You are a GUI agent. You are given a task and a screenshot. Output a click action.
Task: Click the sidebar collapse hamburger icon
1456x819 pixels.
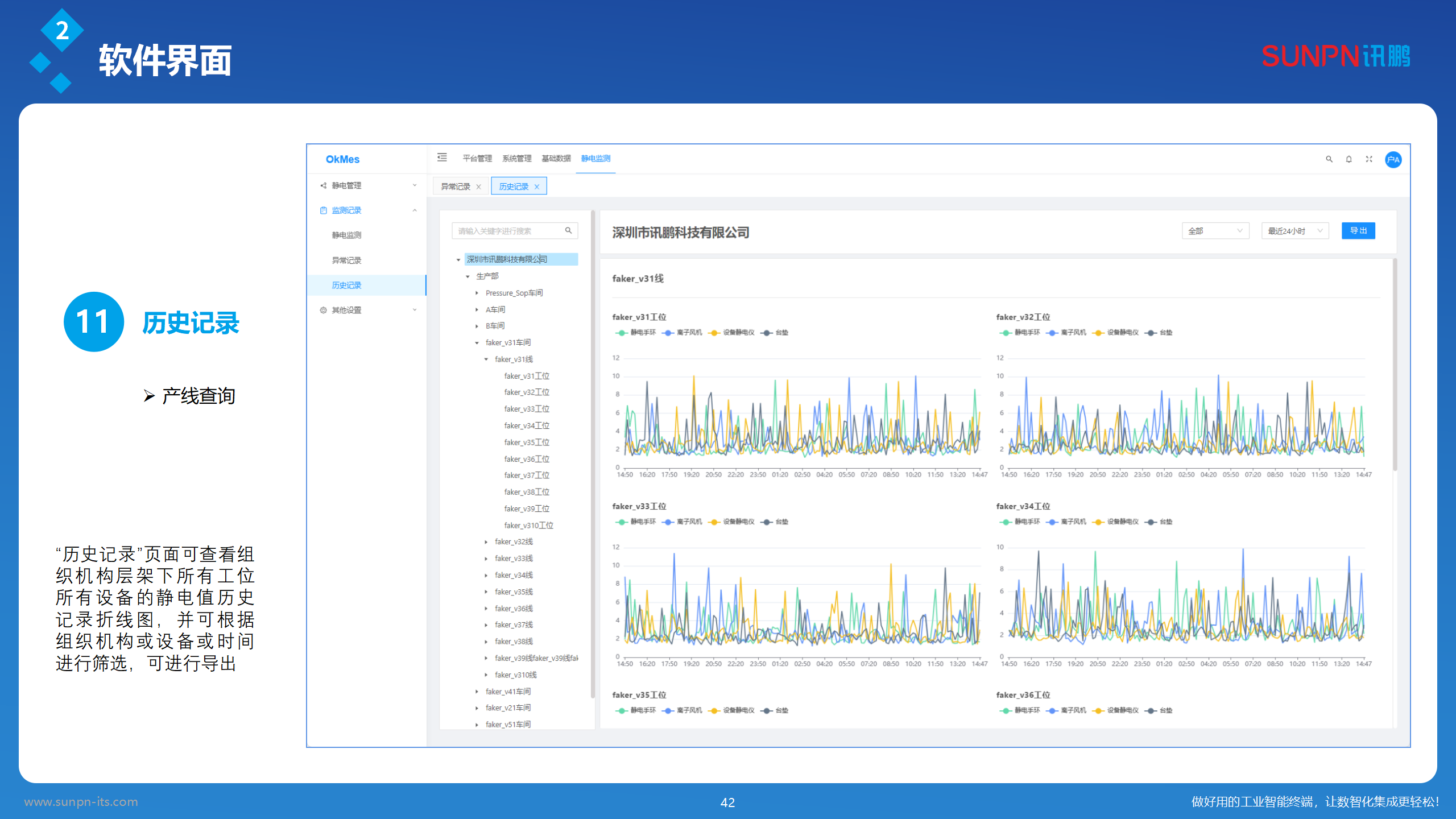[442, 158]
